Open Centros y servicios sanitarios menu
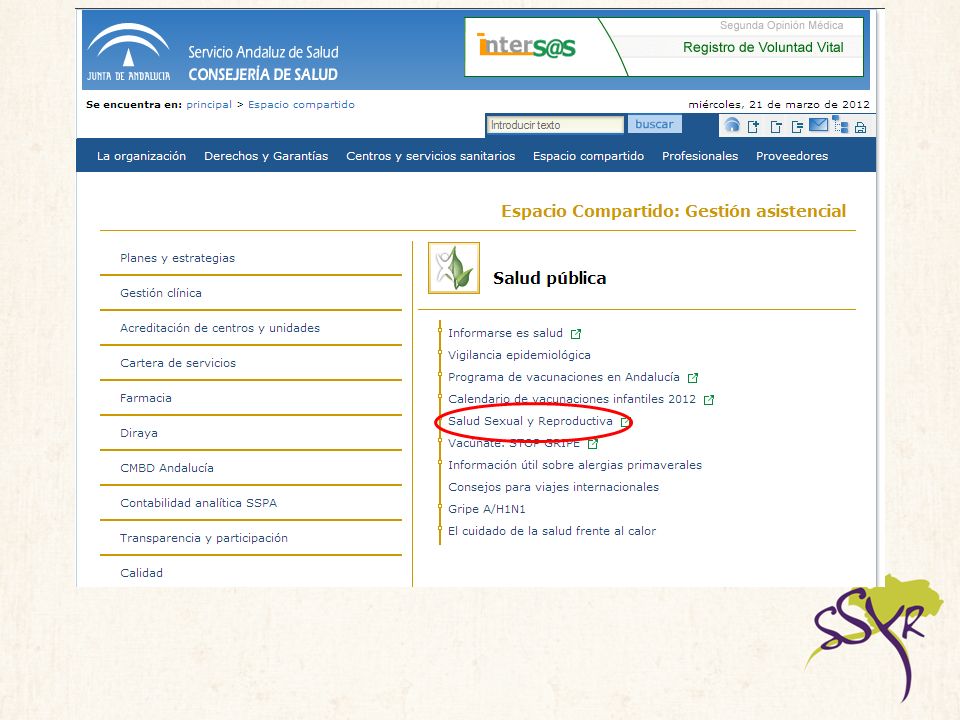 [430, 156]
